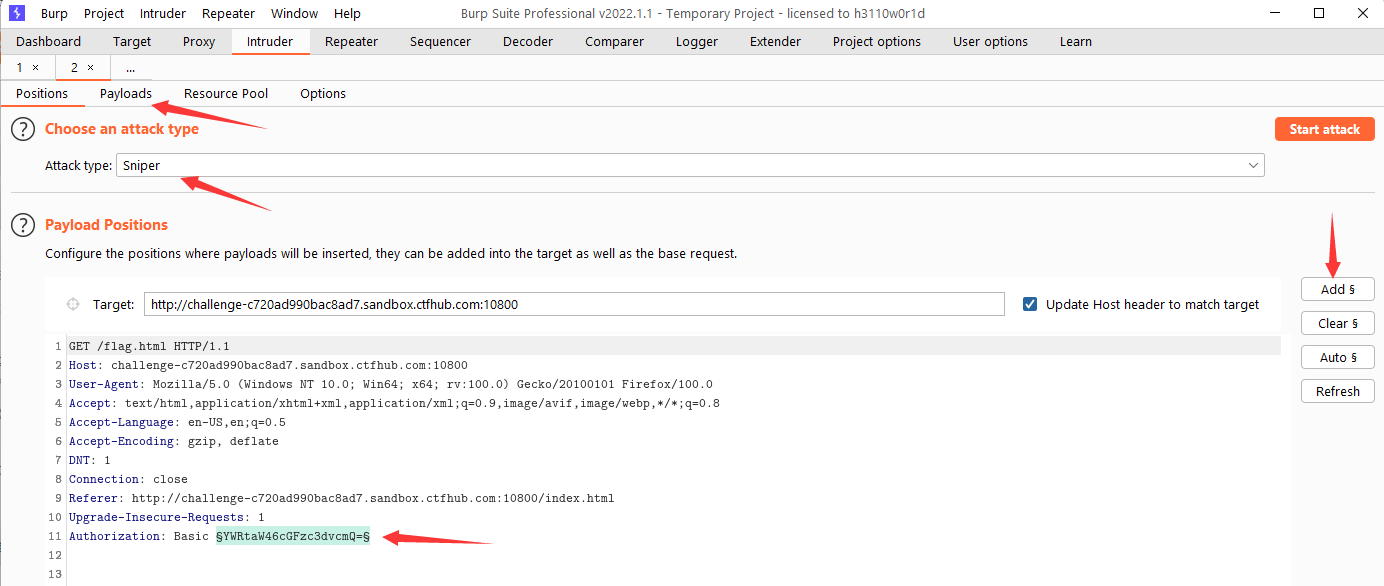Switch to the Dashboard tab
This screenshot has height=586, width=1384.
[x=48, y=42]
